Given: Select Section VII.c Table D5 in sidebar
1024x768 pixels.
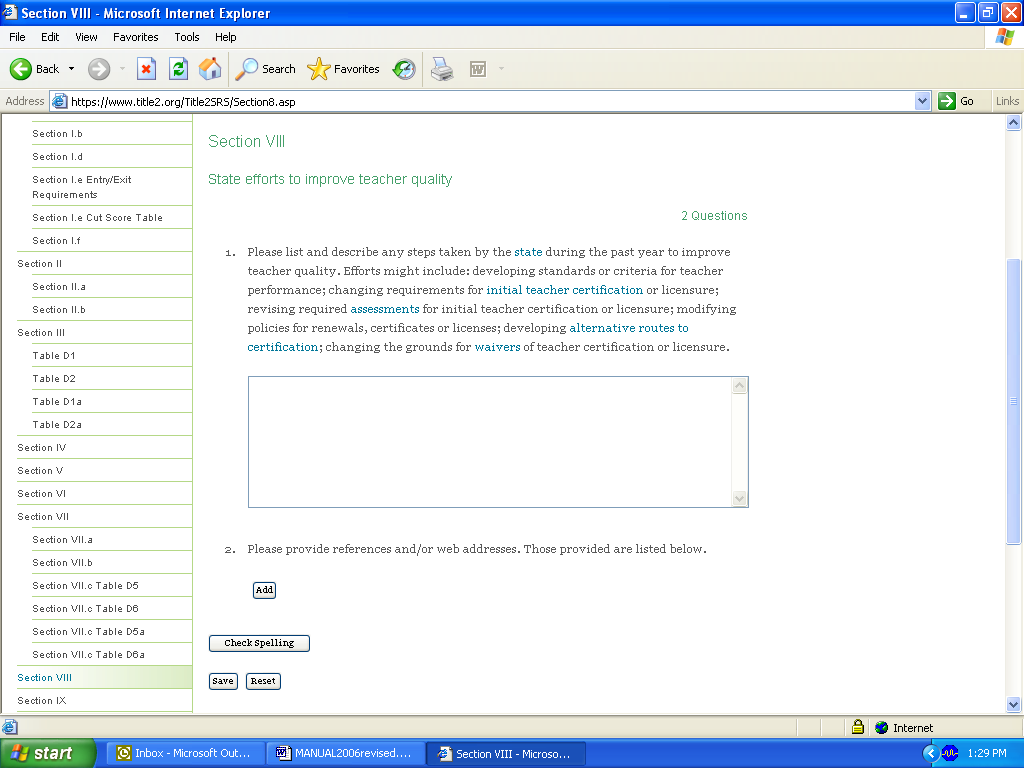Looking at the screenshot, I should (85, 586).
